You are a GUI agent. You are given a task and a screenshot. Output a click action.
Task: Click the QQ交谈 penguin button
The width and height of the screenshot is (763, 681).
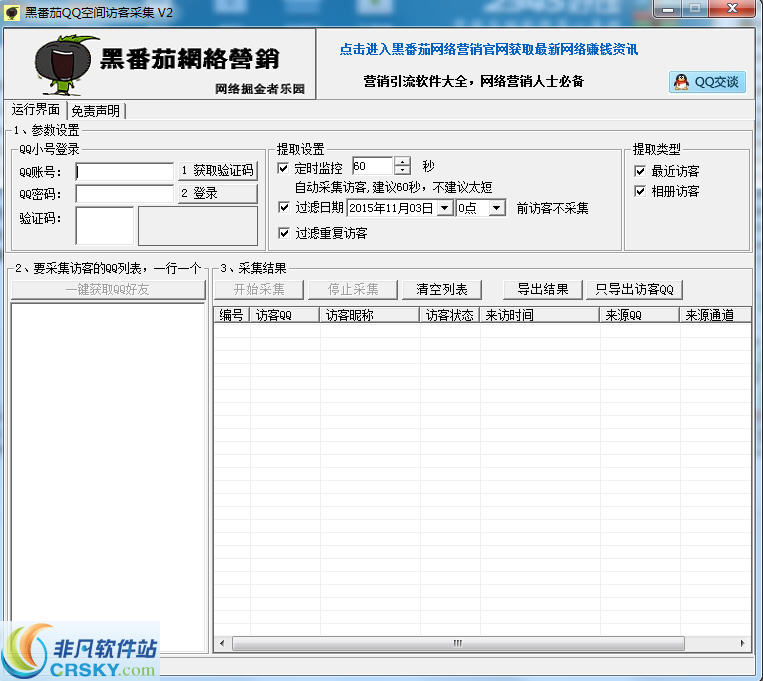[x=707, y=82]
